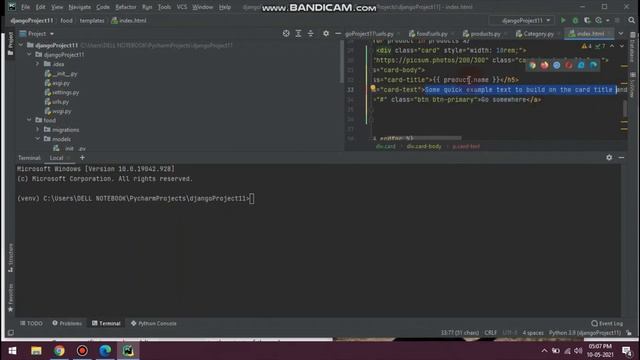
Task: Switch to the products.py editor tab
Action: (x=485, y=34)
